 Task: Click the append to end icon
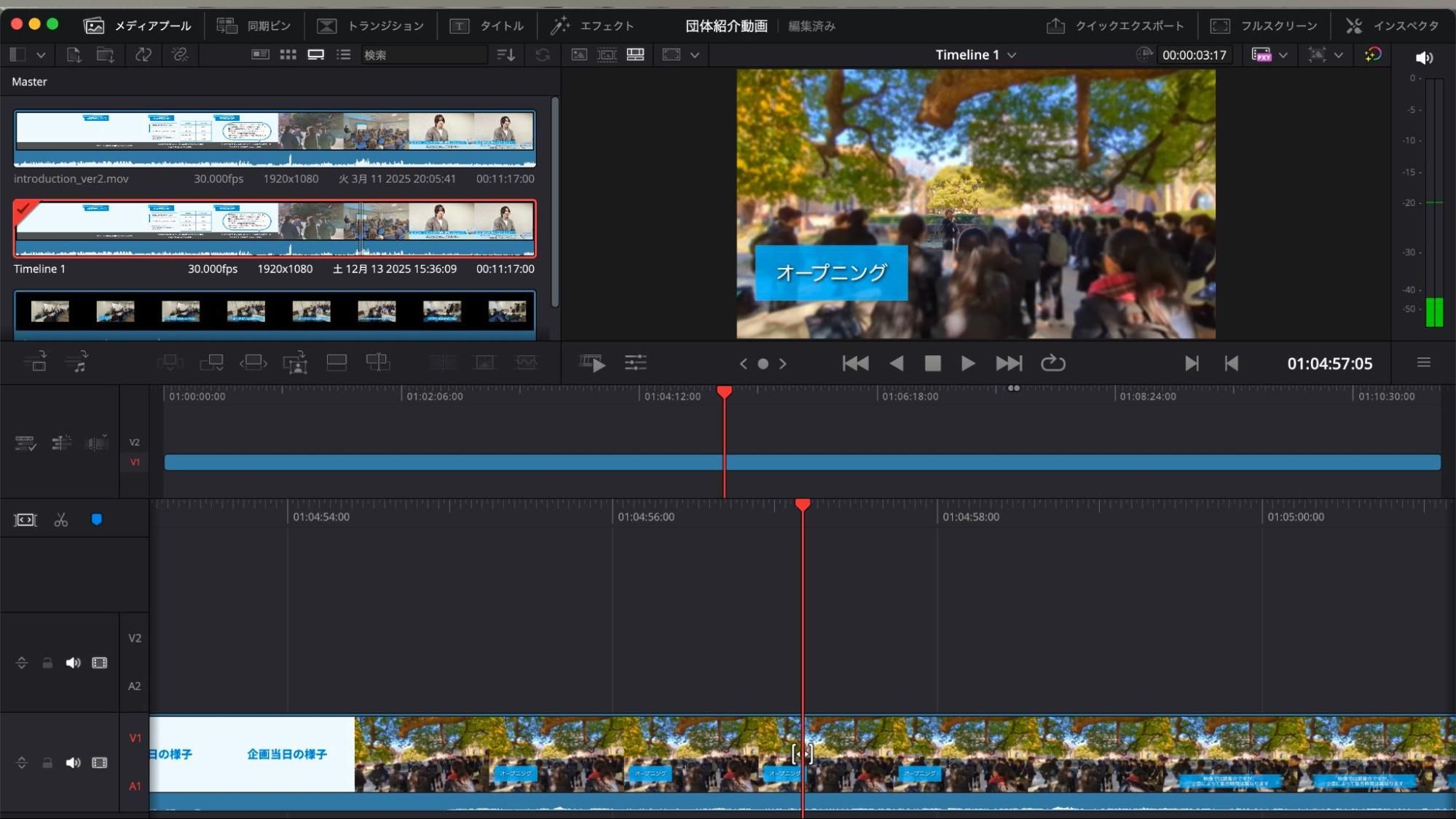pos(211,362)
